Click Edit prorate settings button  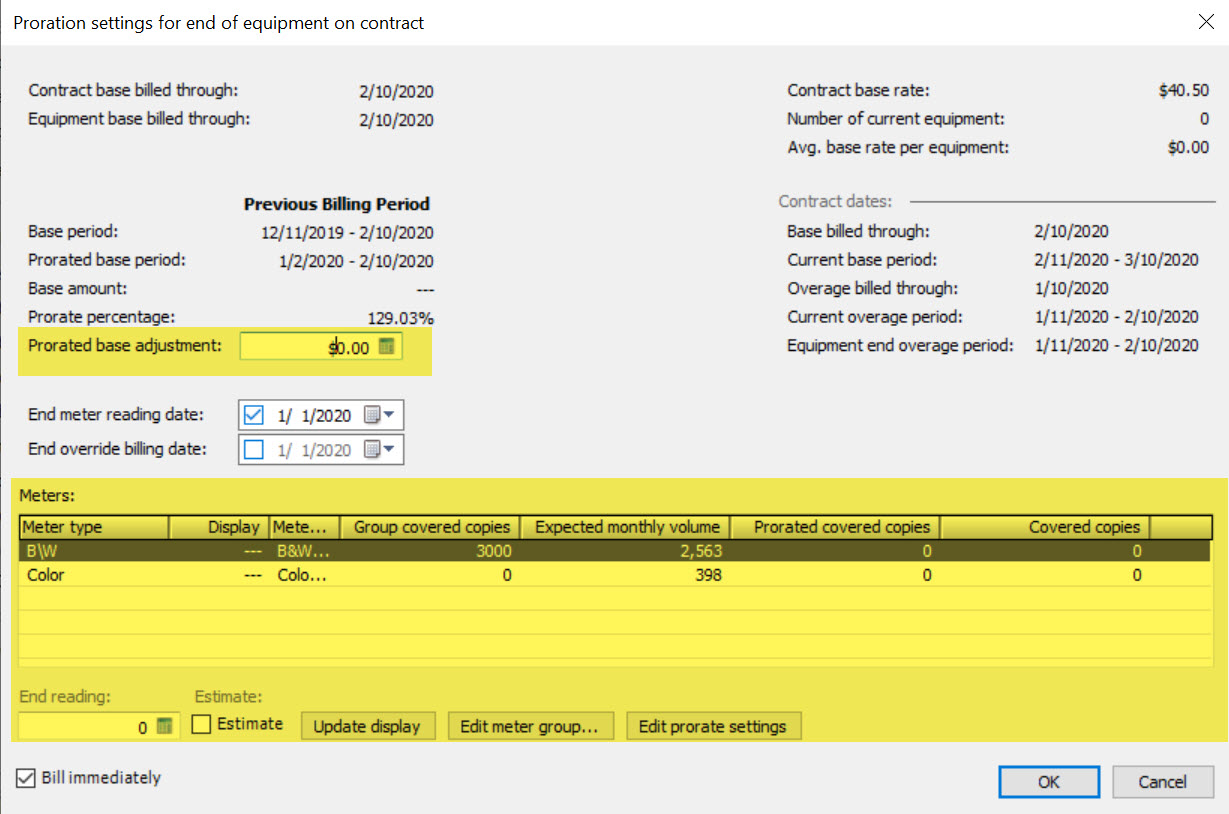pos(713,726)
